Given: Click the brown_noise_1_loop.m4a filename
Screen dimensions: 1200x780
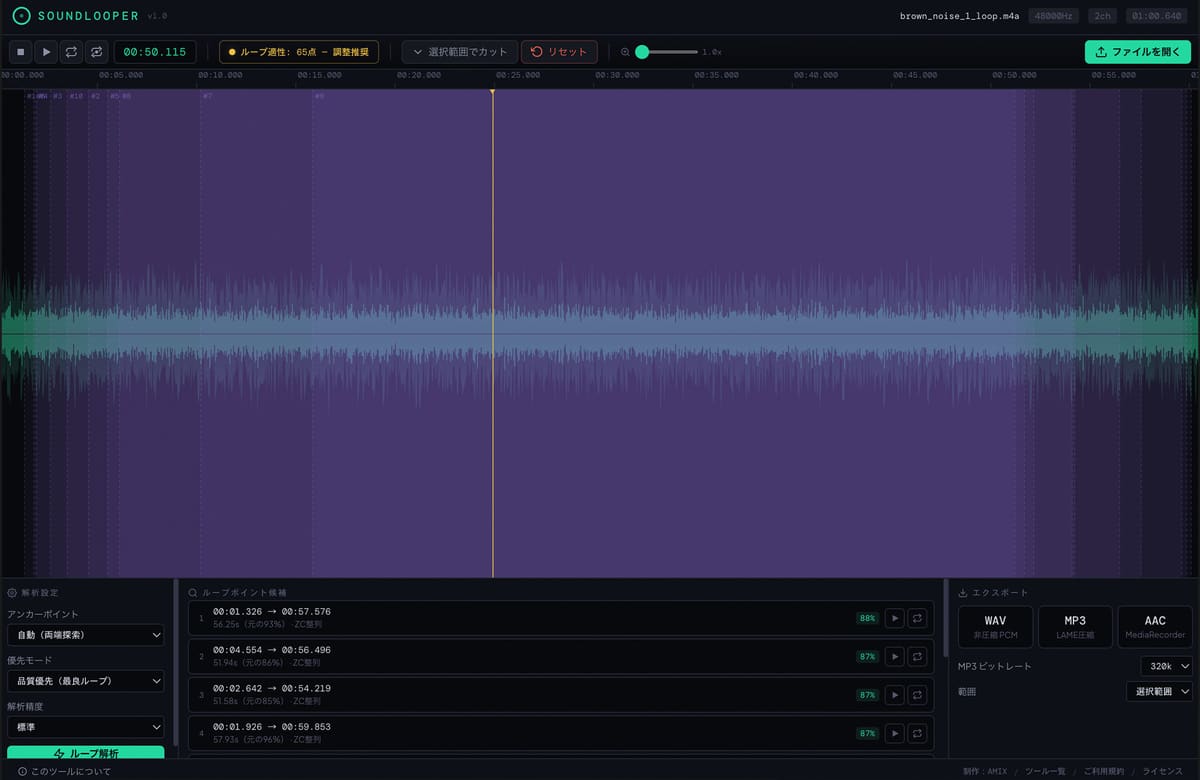Looking at the screenshot, I should click(960, 16).
